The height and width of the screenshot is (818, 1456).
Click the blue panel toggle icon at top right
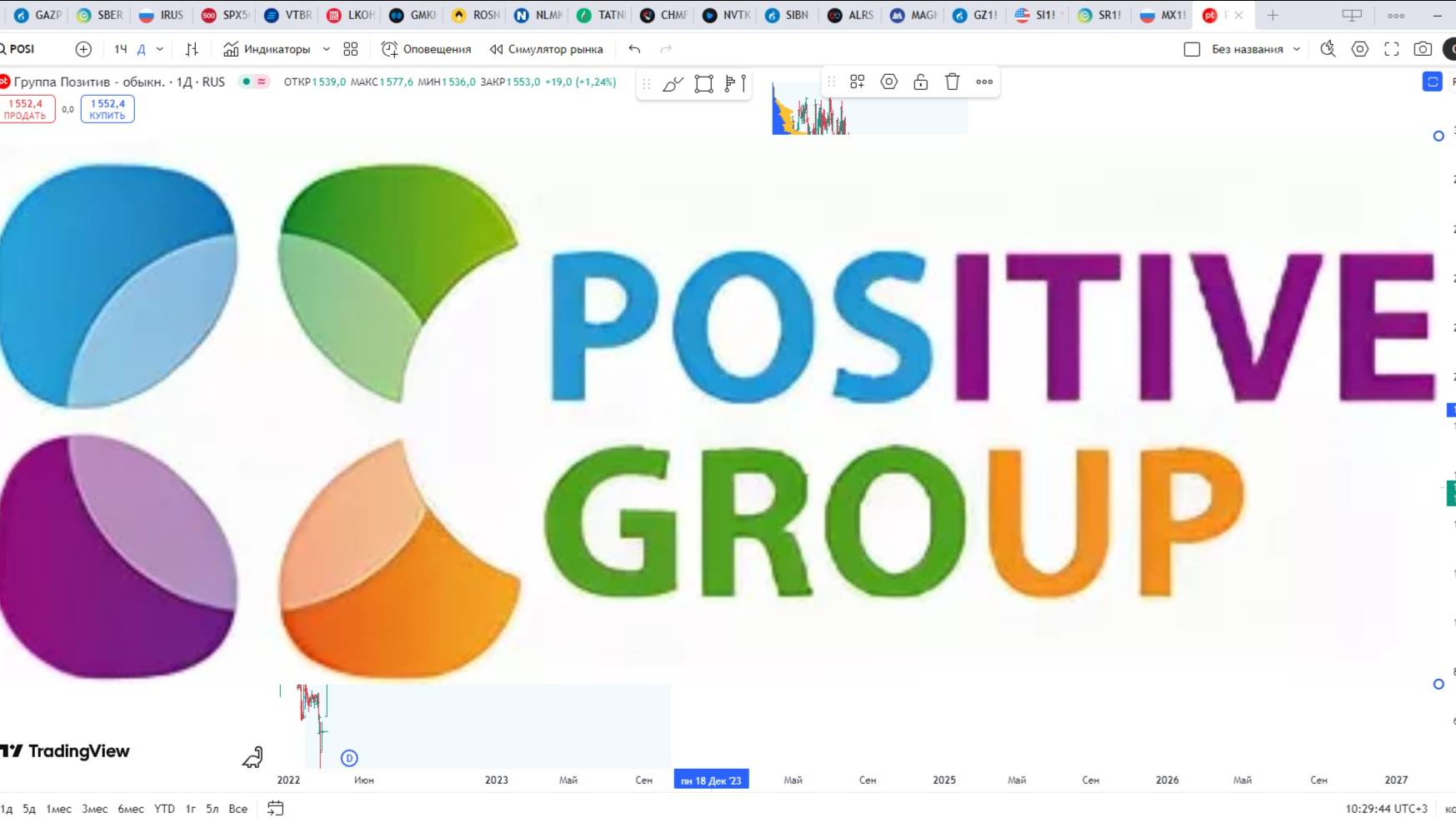(x=1433, y=82)
